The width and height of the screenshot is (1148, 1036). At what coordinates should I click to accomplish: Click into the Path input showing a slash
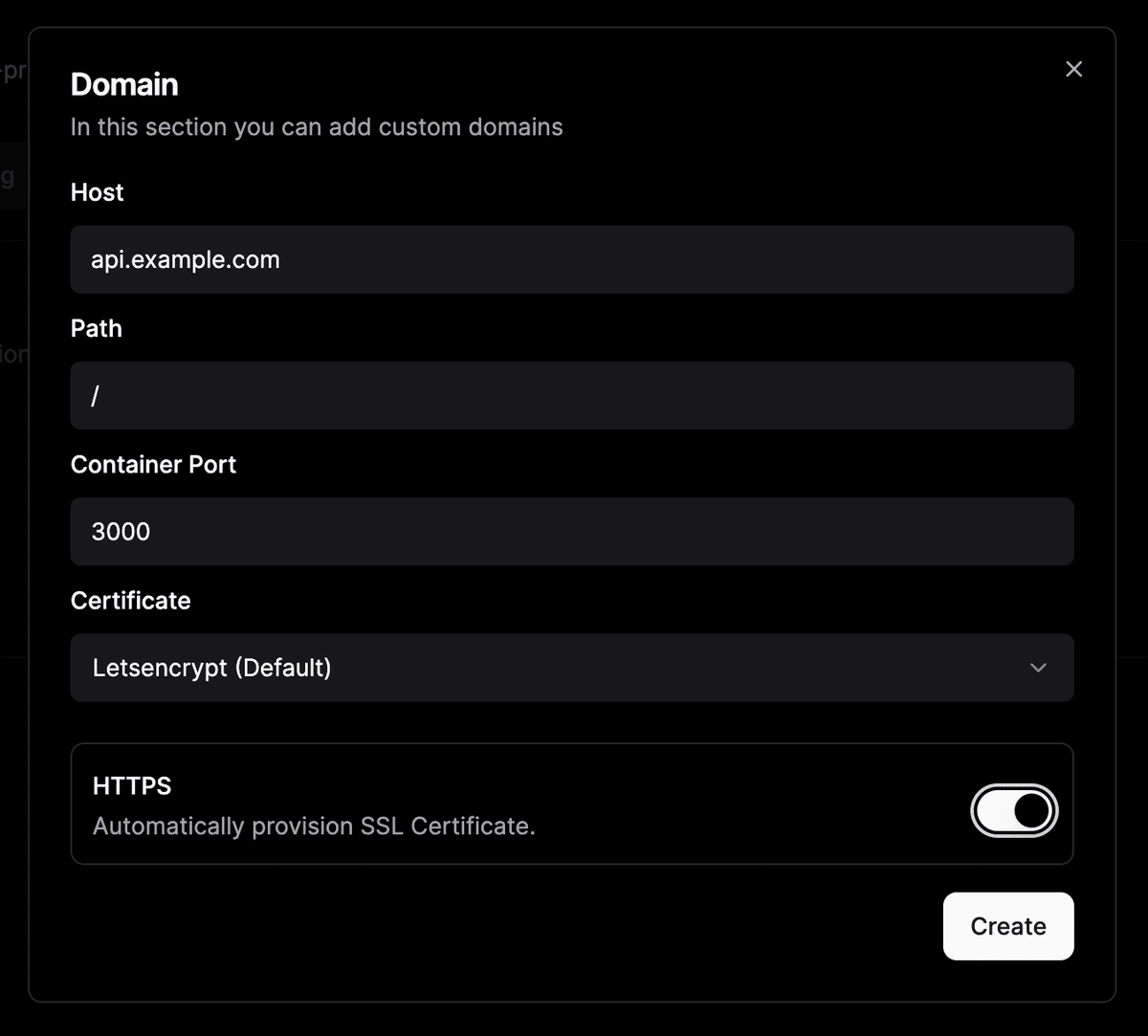coord(572,395)
